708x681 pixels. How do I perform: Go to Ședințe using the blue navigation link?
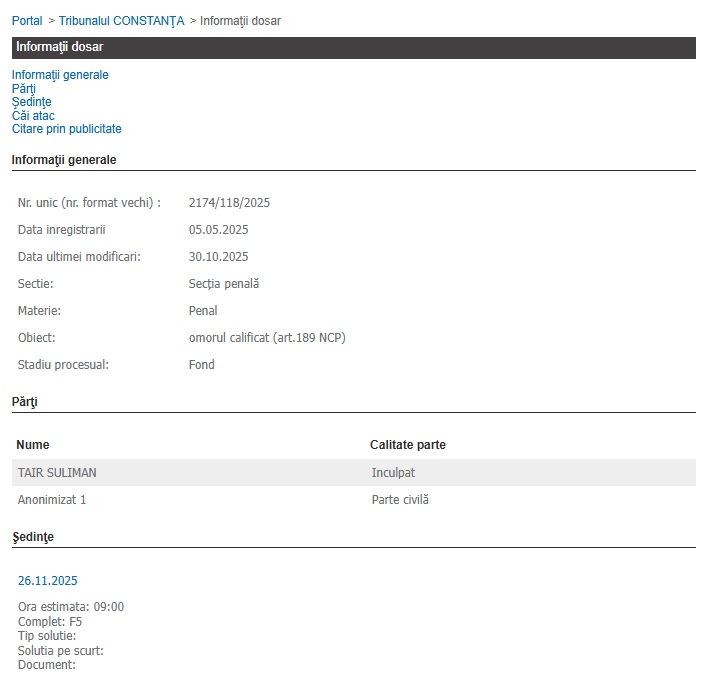pyautogui.click(x=32, y=102)
